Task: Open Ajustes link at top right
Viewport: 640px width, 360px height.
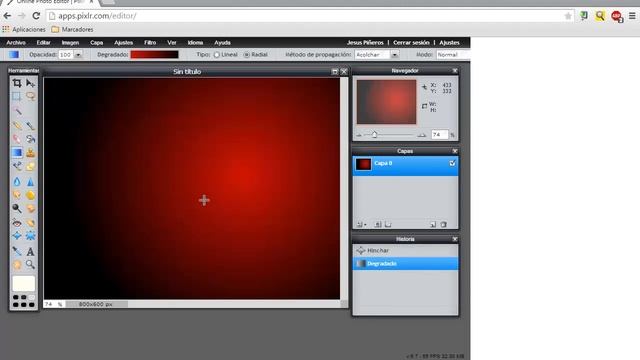Action: point(449,42)
